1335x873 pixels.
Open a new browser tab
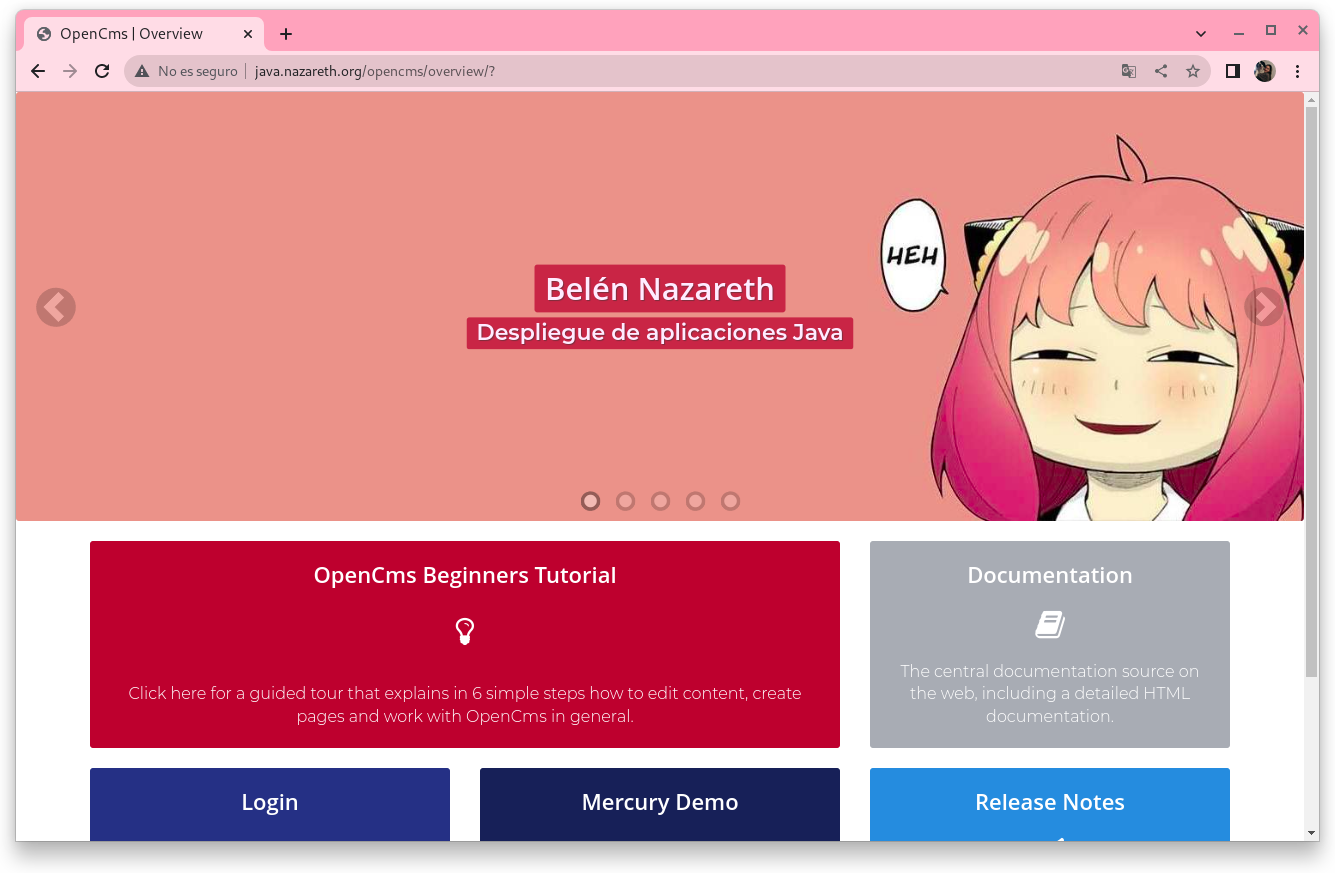click(286, 34)
